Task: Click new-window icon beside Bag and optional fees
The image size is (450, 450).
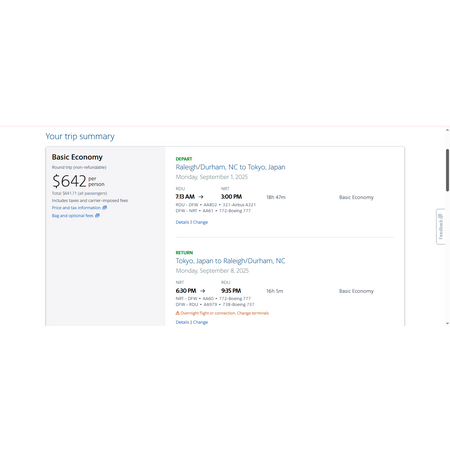Action: pyautogui.click(x=97, y=216)
